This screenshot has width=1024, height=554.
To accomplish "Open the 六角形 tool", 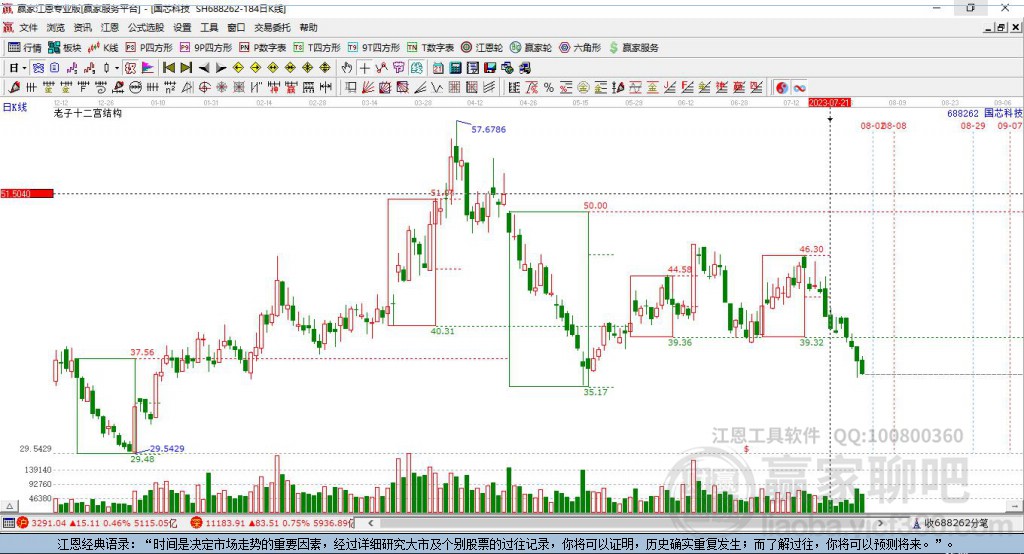I will (580, 48).
